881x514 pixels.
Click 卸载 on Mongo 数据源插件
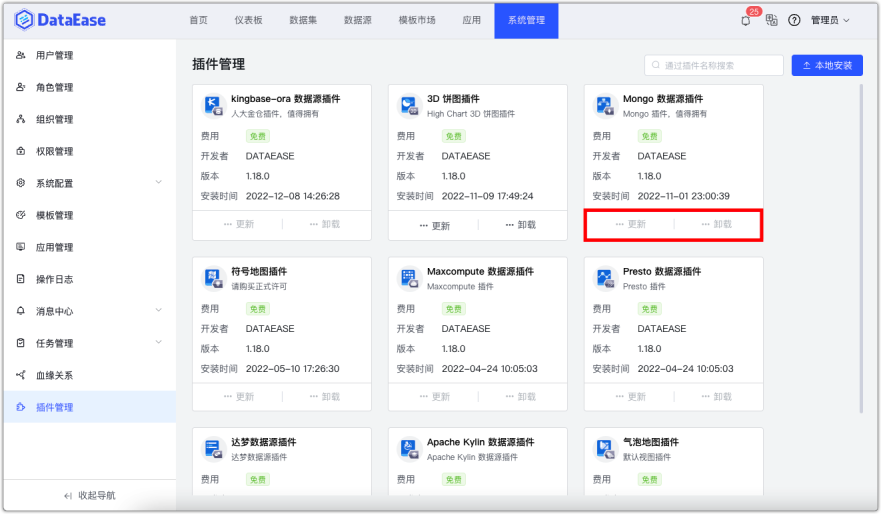click(716, 224)
